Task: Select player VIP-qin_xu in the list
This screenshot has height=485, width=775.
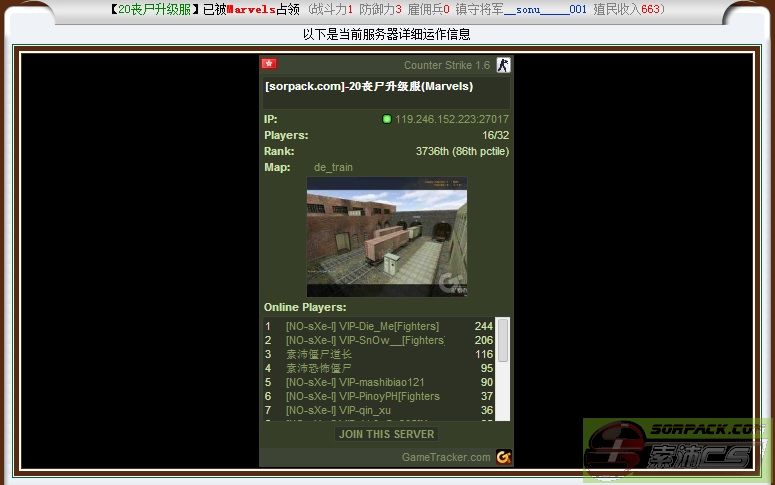Action: [338, 410]
